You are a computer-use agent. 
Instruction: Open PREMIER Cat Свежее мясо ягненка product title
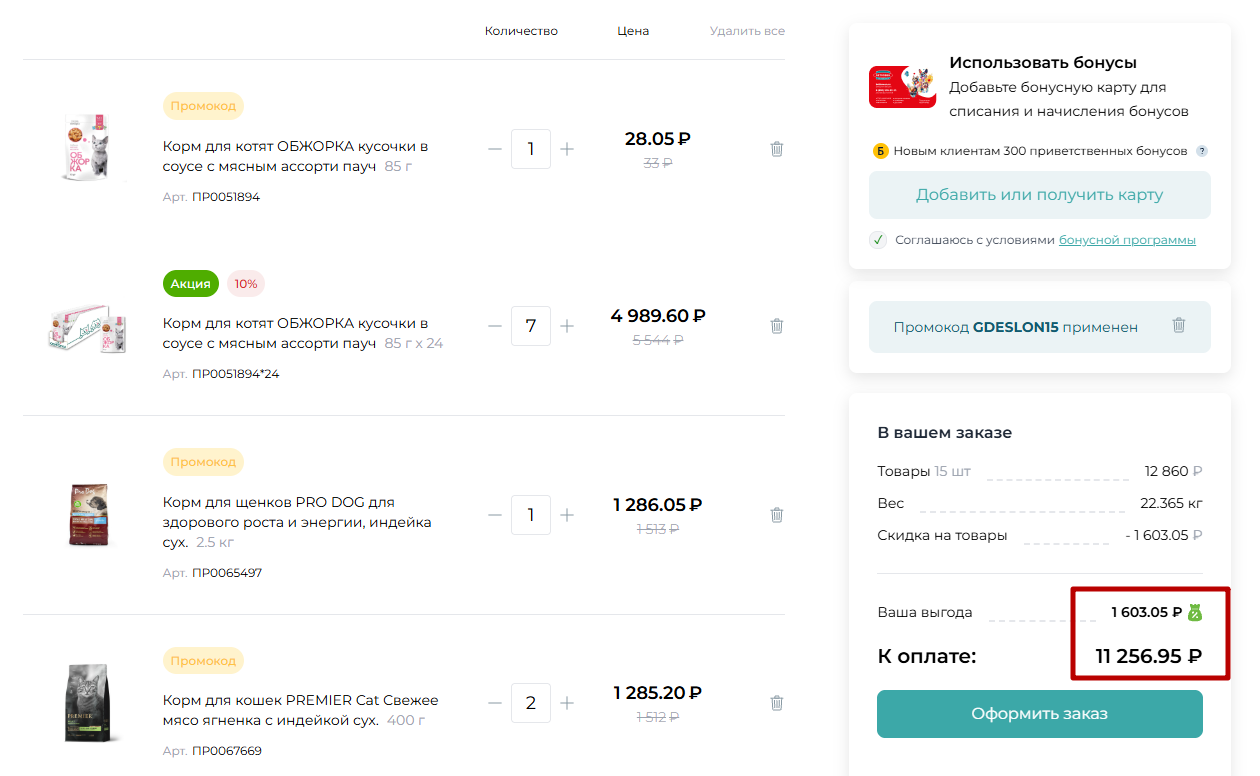300,710
